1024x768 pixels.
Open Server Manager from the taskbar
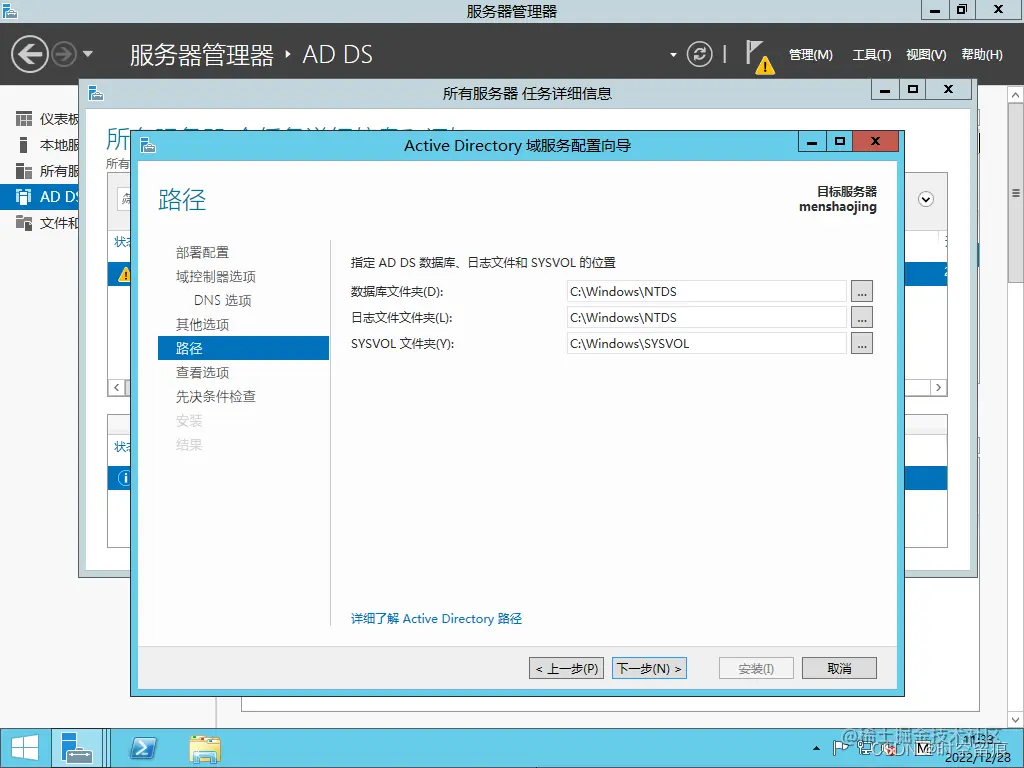[77, 748]
